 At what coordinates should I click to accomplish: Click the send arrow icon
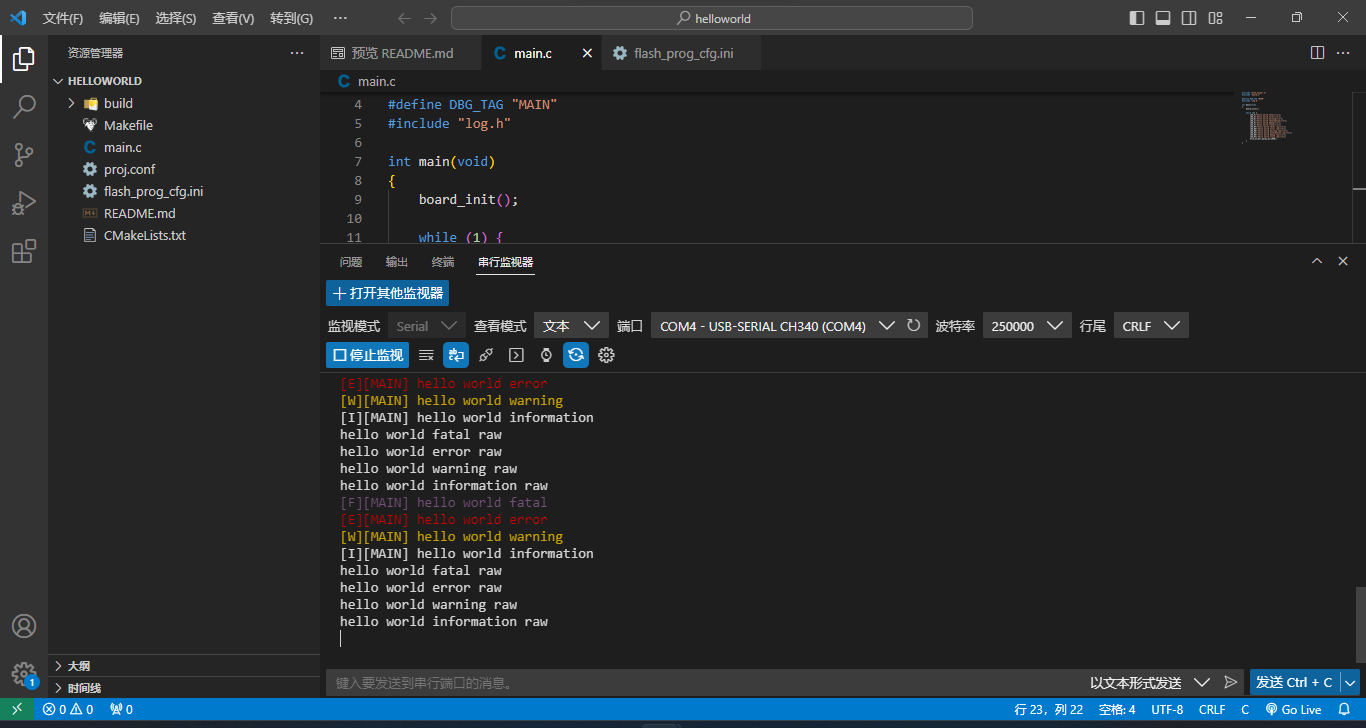[x=1231, y=682]
